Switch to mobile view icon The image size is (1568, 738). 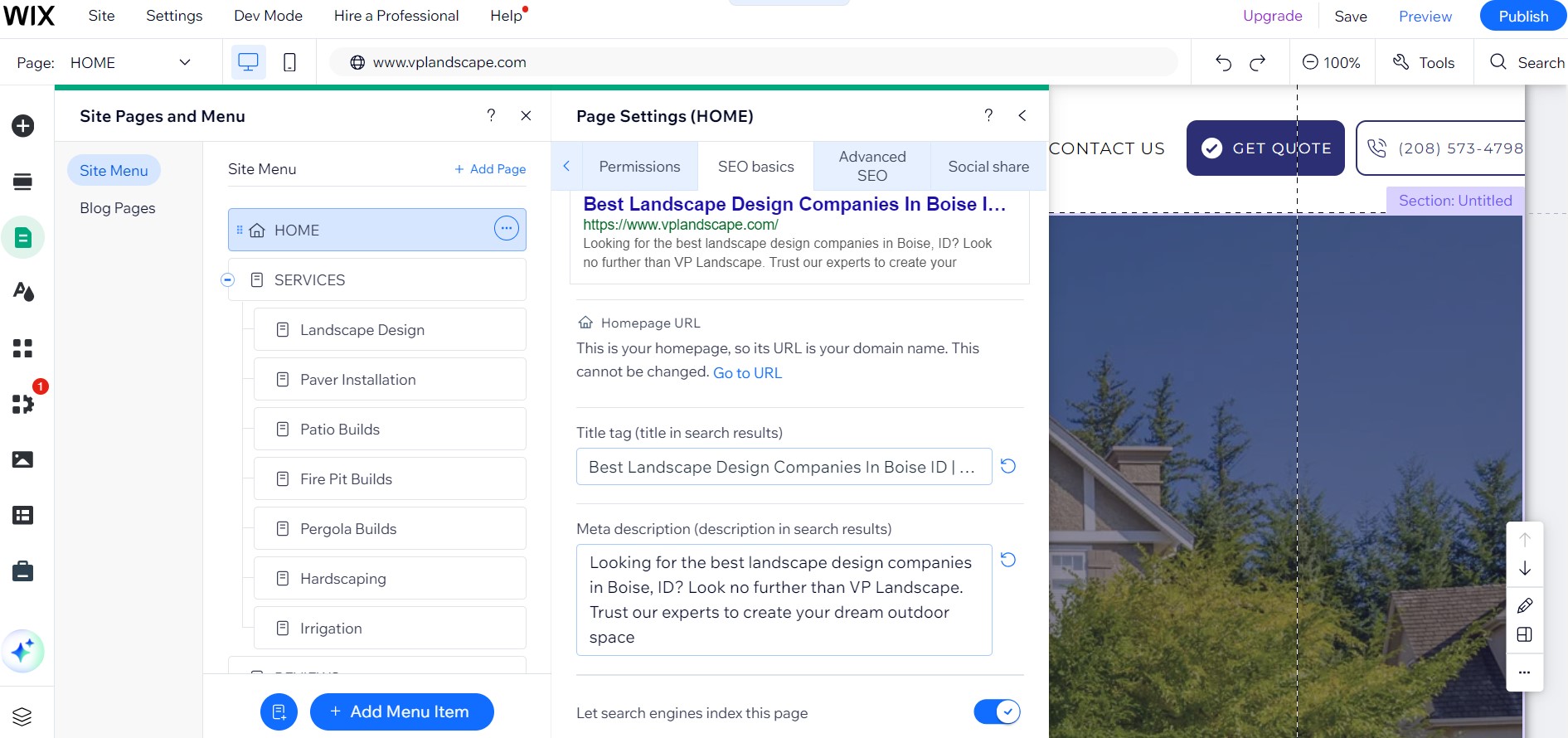point(289,62)
